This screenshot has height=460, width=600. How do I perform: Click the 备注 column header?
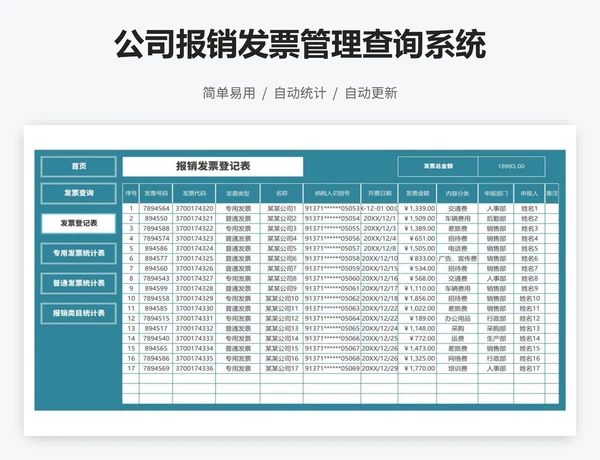coord(552,194)
